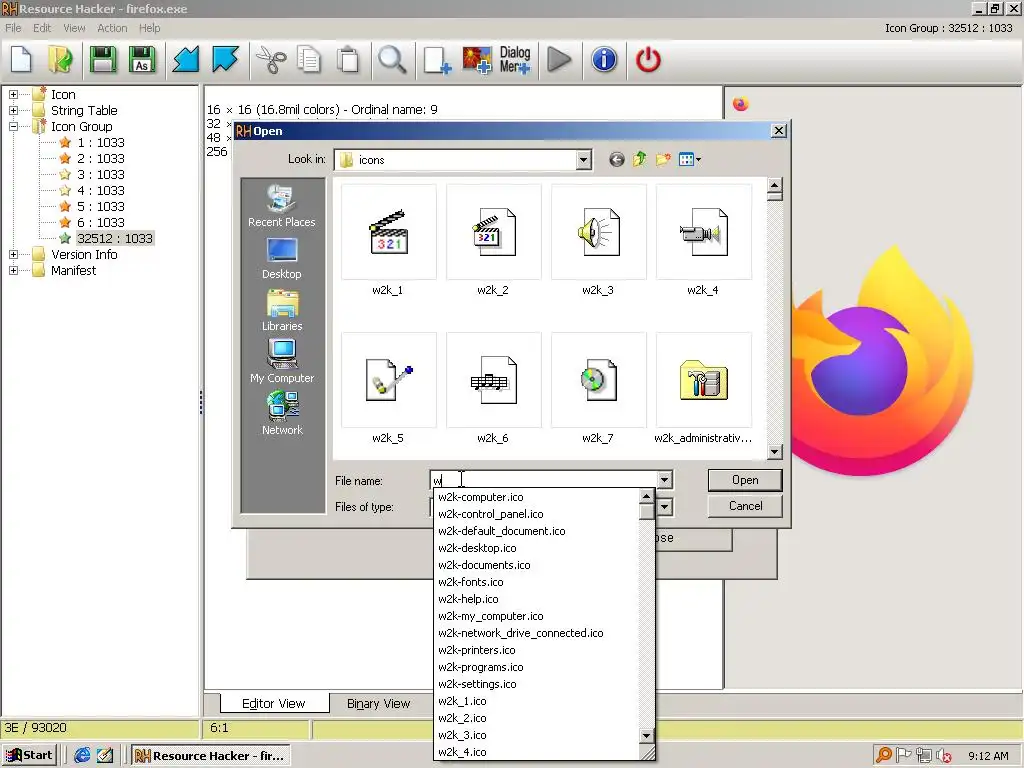Go to Desktop in places sidebar
This screenshot has width=1024, height=768.
click(281, 259)
